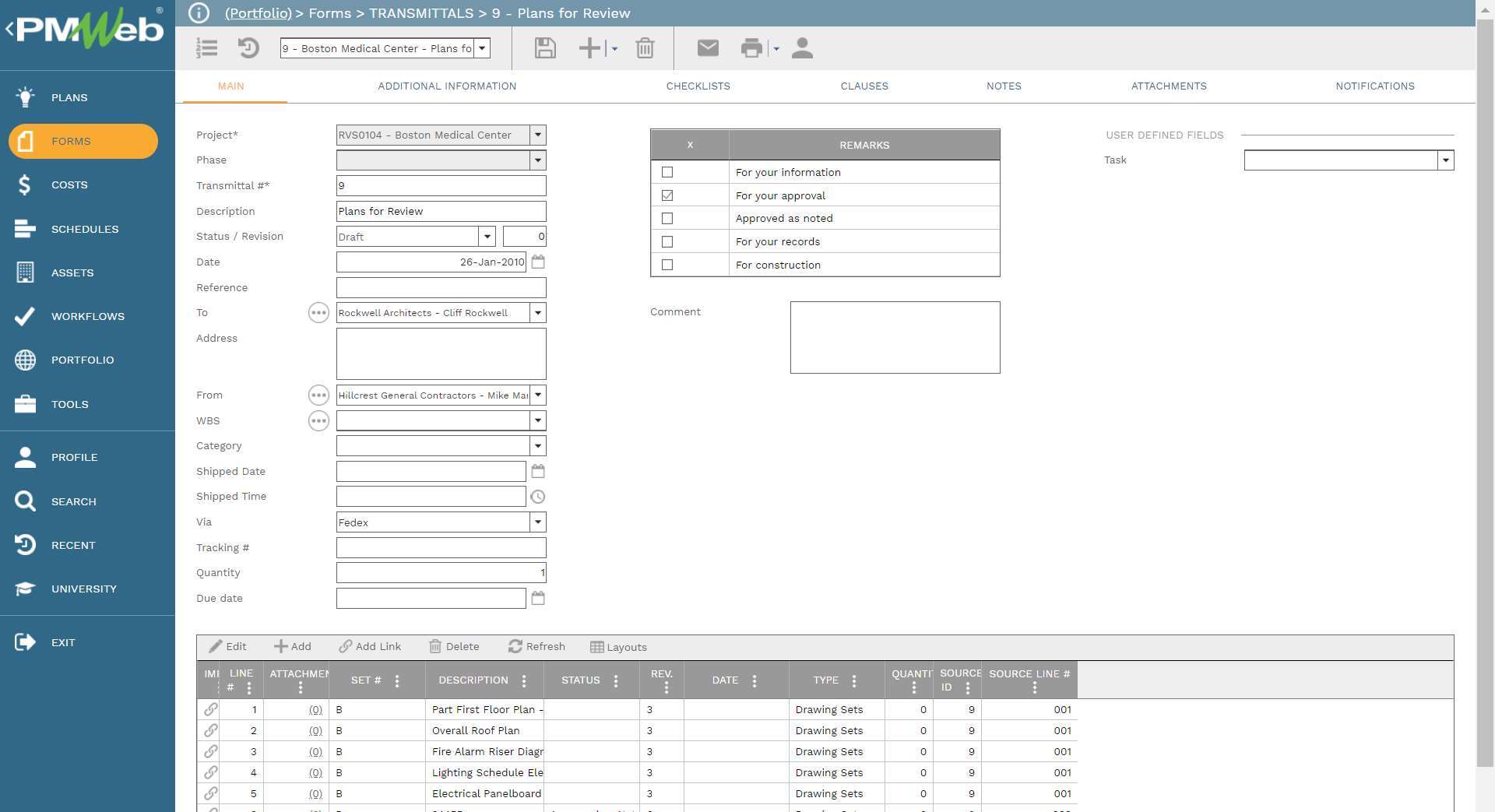The width and height of the screenshot is (1495, 812).
Task: Check the For your information box
Action: pyautogui.click(x=667, y=172)
